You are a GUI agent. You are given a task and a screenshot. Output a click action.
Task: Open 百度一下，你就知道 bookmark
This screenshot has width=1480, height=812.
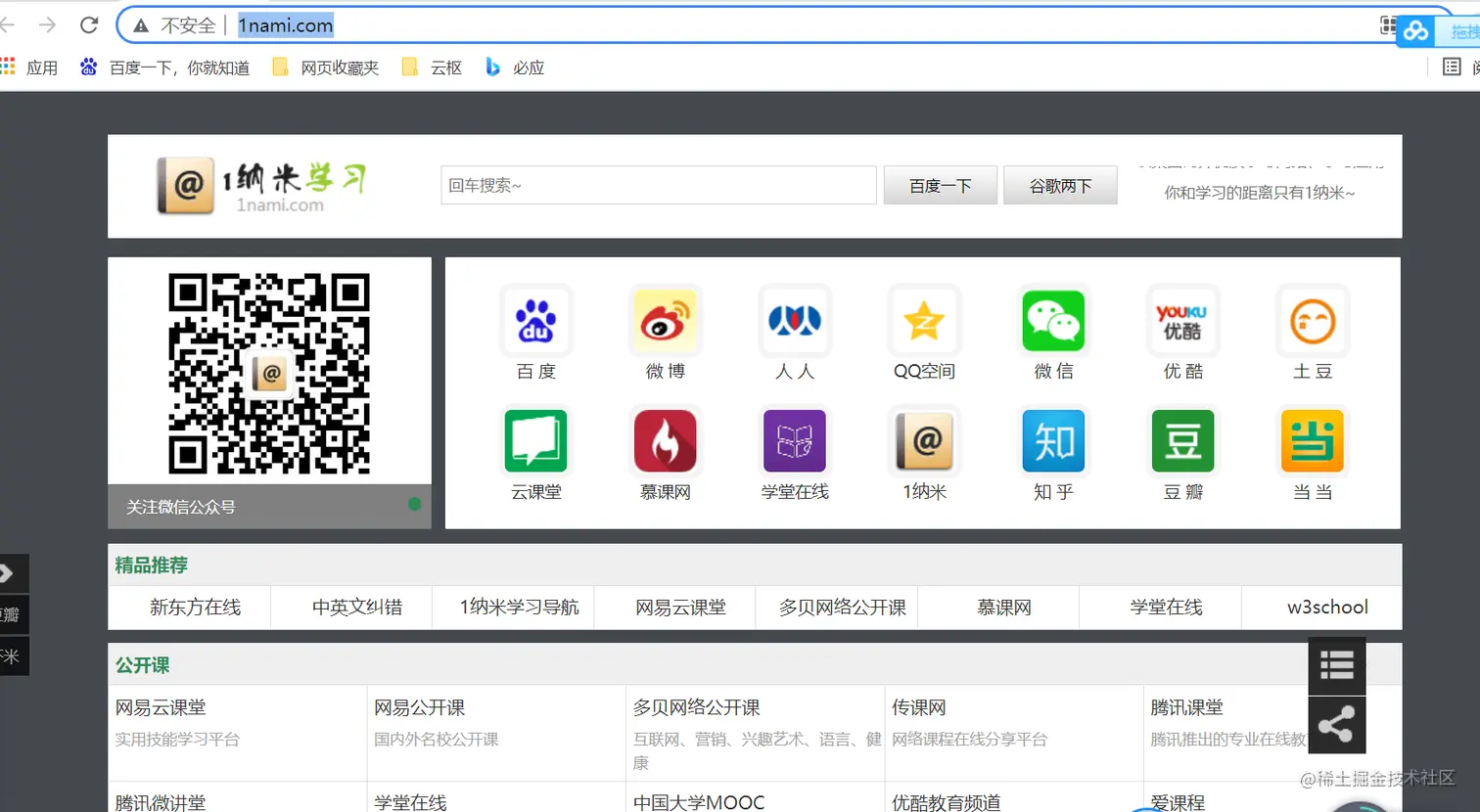[x=164, y=68]
